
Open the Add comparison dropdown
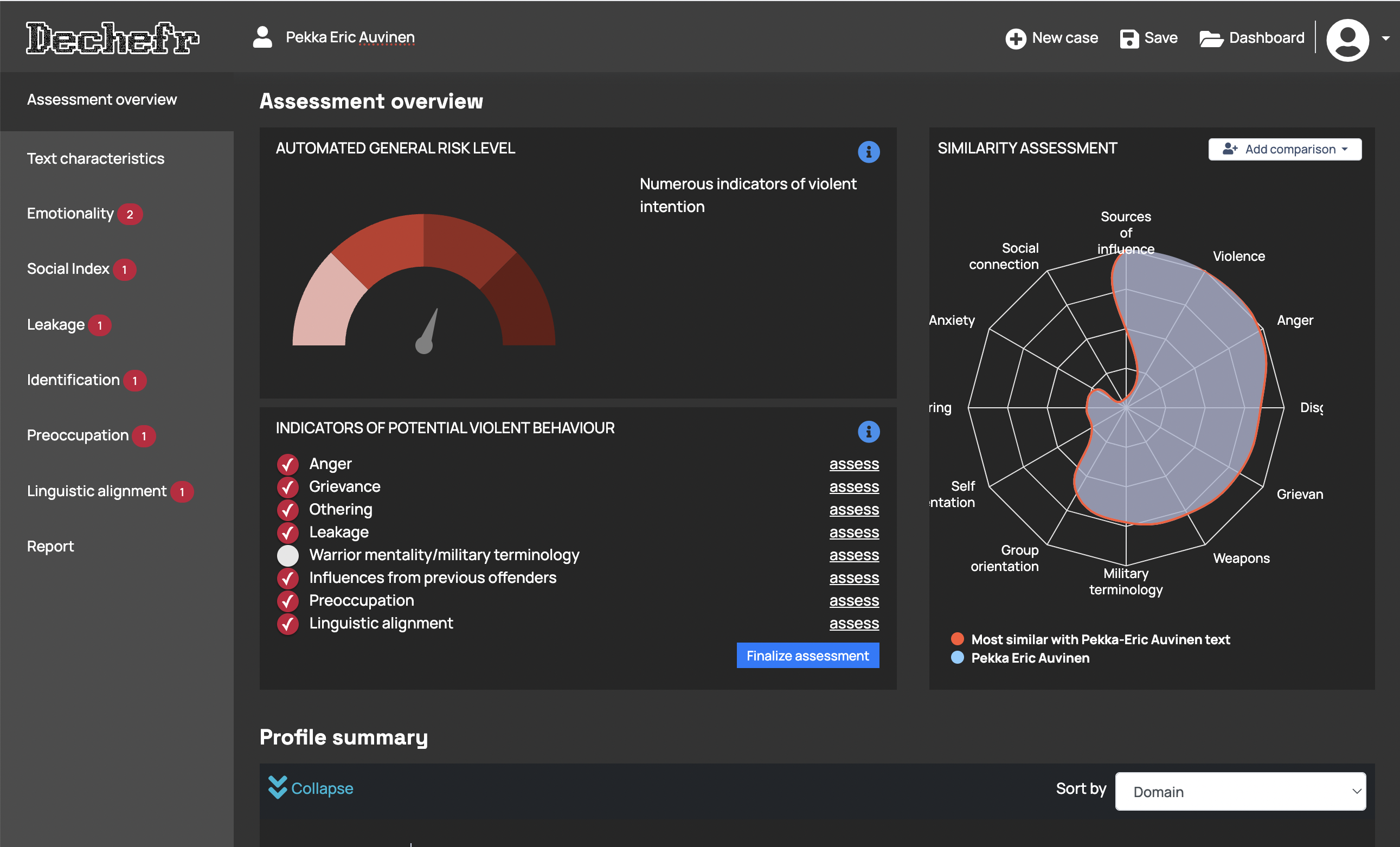(x=1284, y=150)
